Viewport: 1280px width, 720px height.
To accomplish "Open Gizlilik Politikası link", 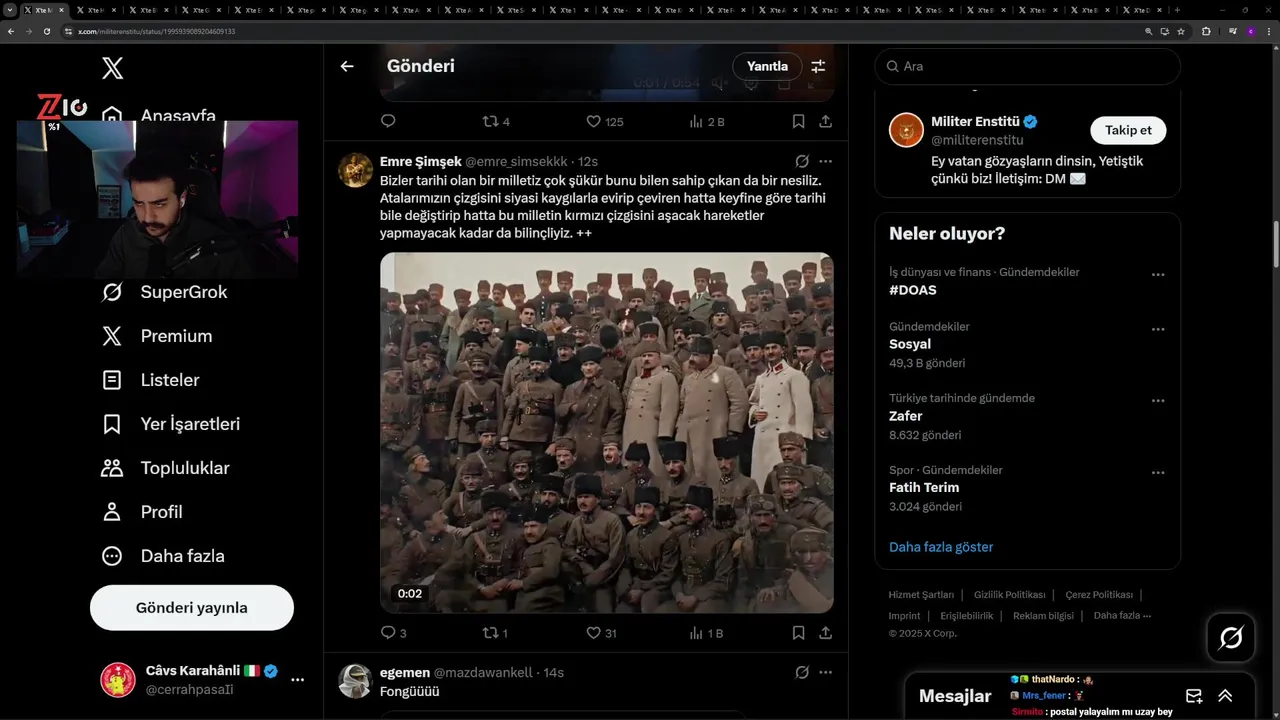I will [1009, 595].
